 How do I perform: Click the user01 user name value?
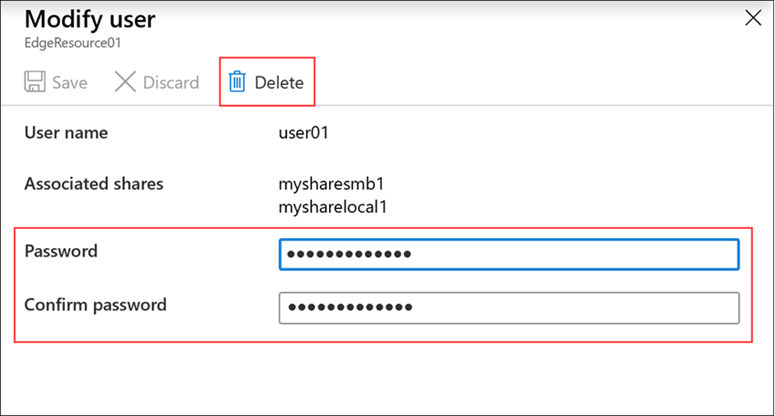(x=303, y=133)
